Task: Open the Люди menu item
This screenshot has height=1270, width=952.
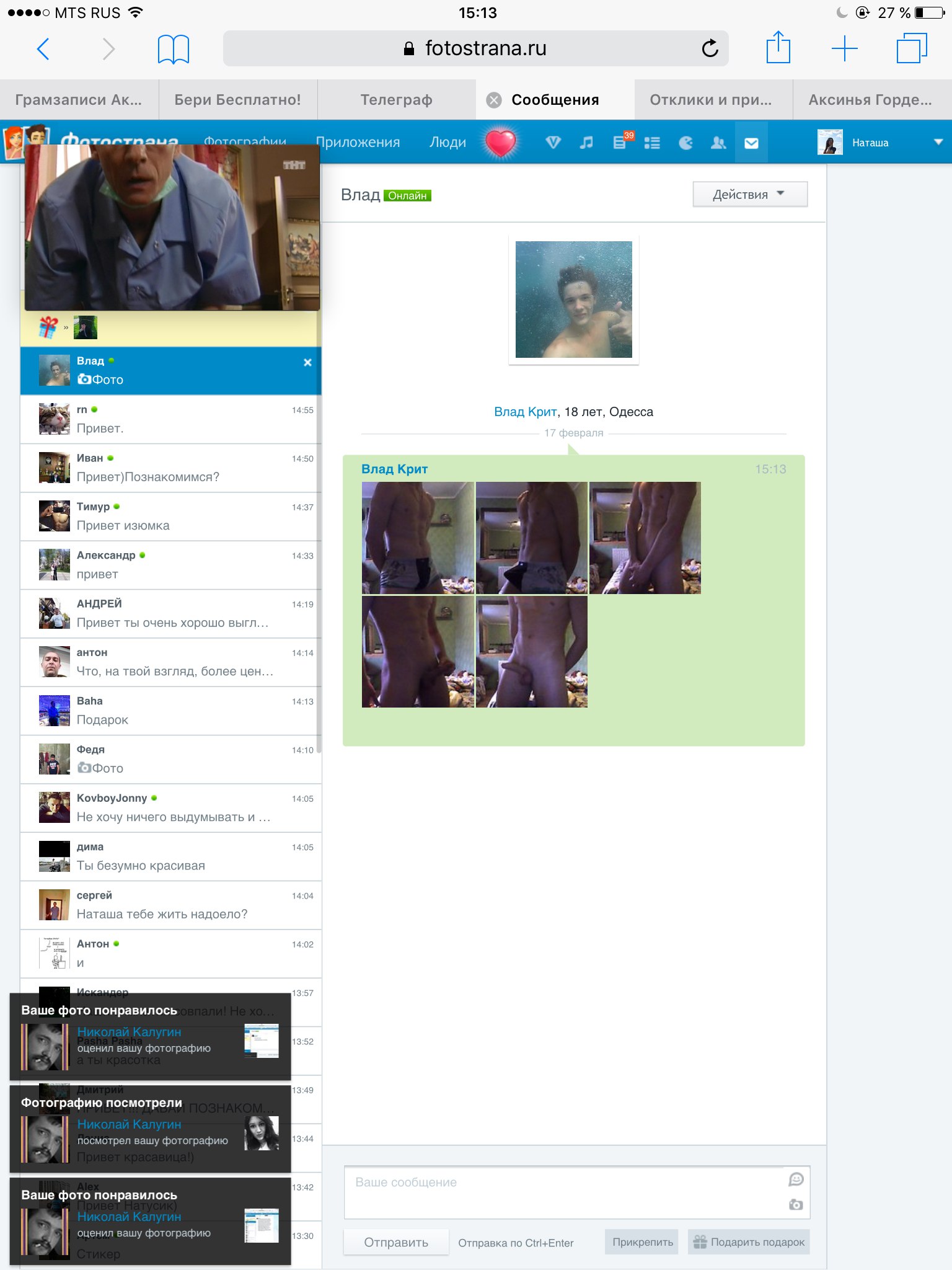Action: click(447, 143)
